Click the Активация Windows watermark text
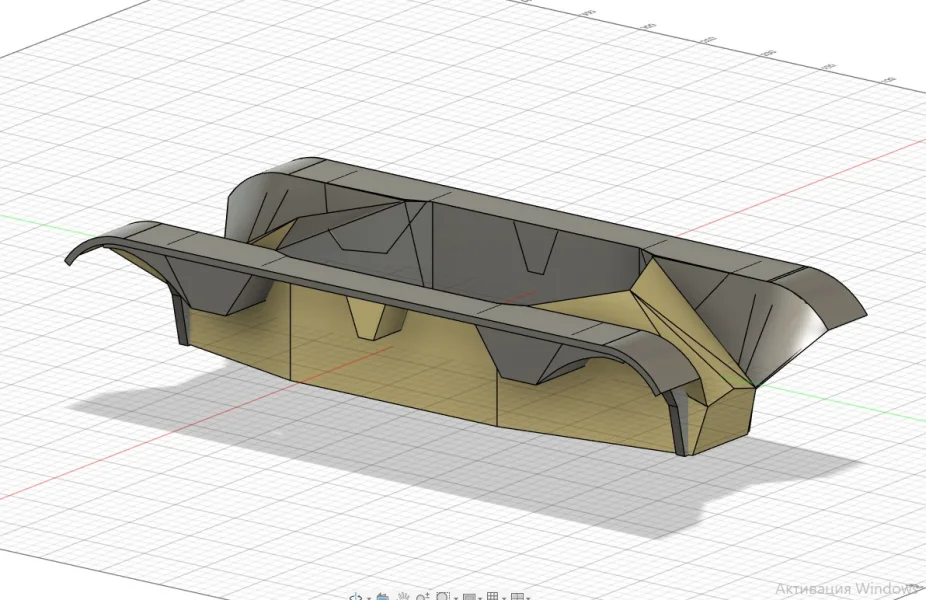Screen dimensions: 926x600 (847, 589)
